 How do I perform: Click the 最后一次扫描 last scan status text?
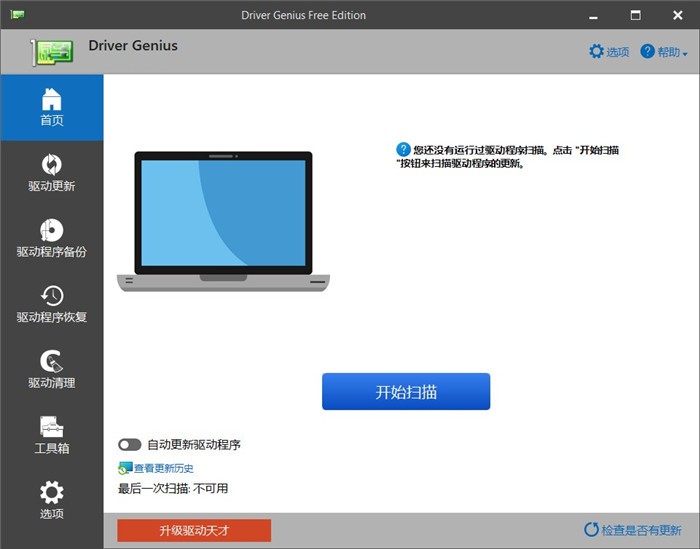[173, 489]
